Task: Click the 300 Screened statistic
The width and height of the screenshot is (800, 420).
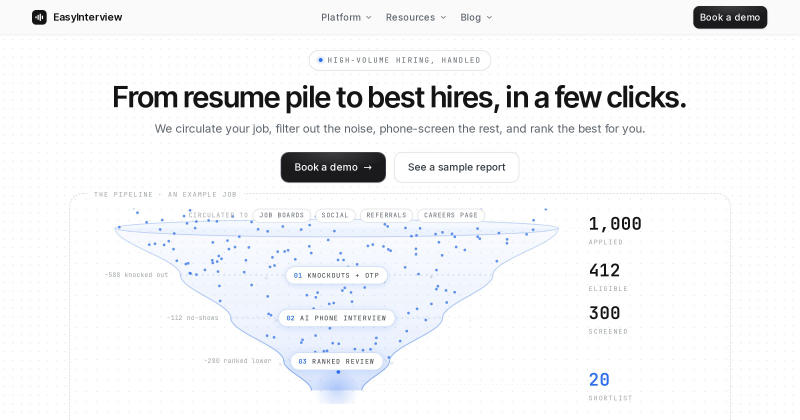Action: [x=608, y=319]
